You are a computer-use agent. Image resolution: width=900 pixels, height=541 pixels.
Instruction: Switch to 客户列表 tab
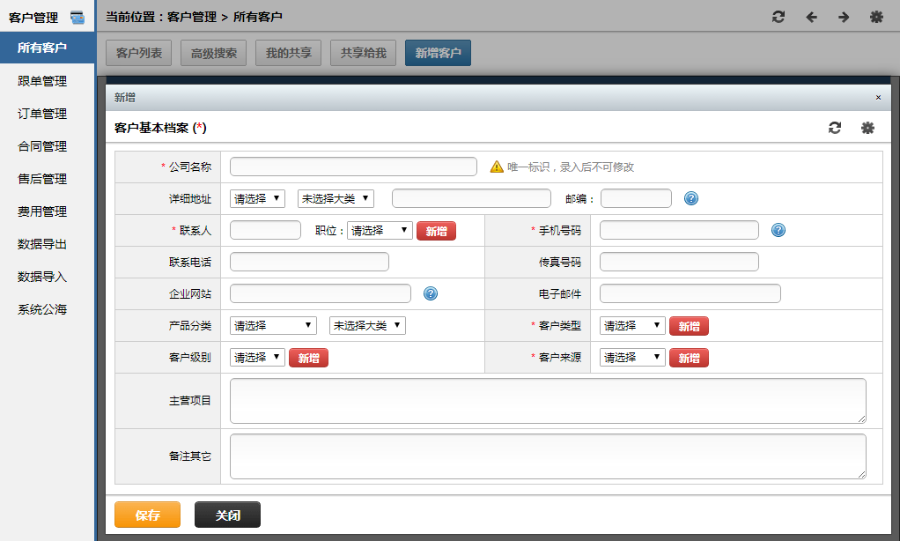coord(139,53)
